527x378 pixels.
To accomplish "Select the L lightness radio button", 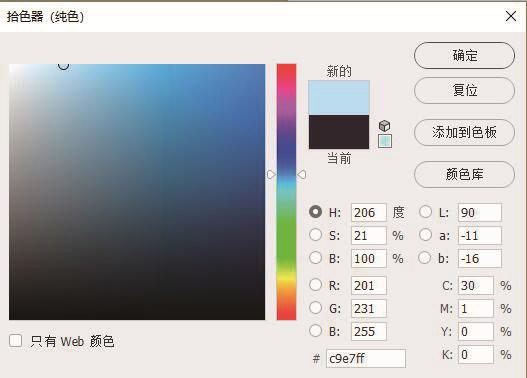I will (425, 212).
